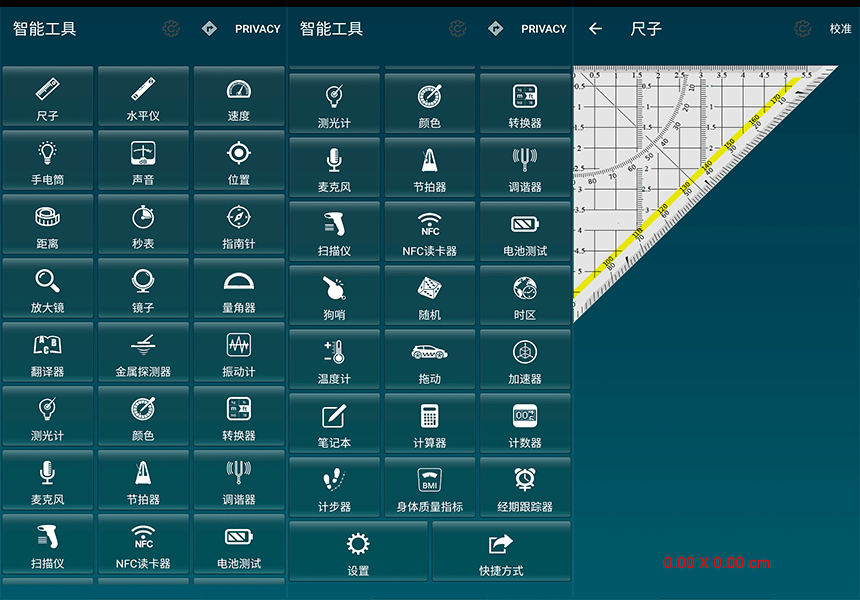Select the 温度计 thermometer tool
Viewport: 860px width, 600px height.
tap(334, 360)
